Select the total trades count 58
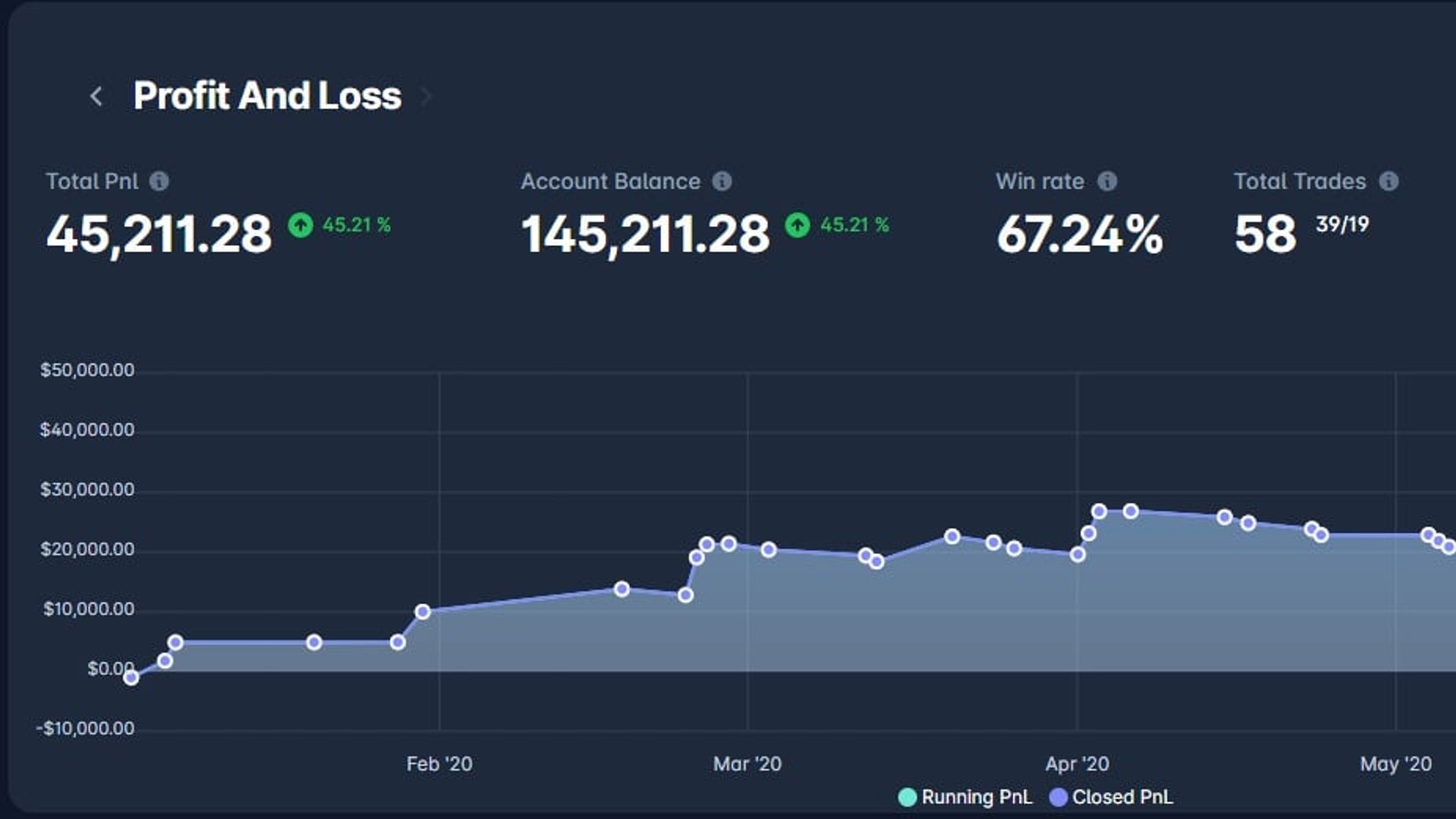This screenshot has height=819, width=1456. (1265, 234)
